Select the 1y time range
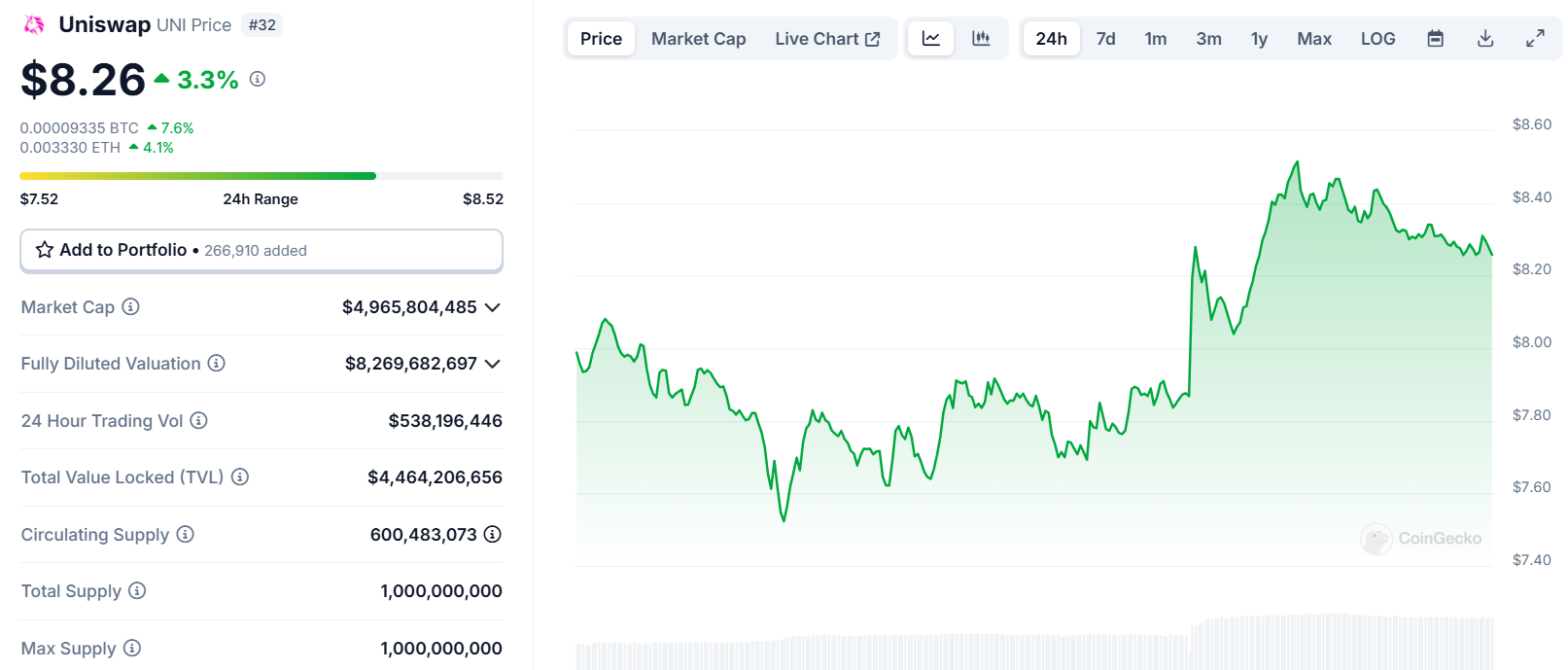 1260,39
